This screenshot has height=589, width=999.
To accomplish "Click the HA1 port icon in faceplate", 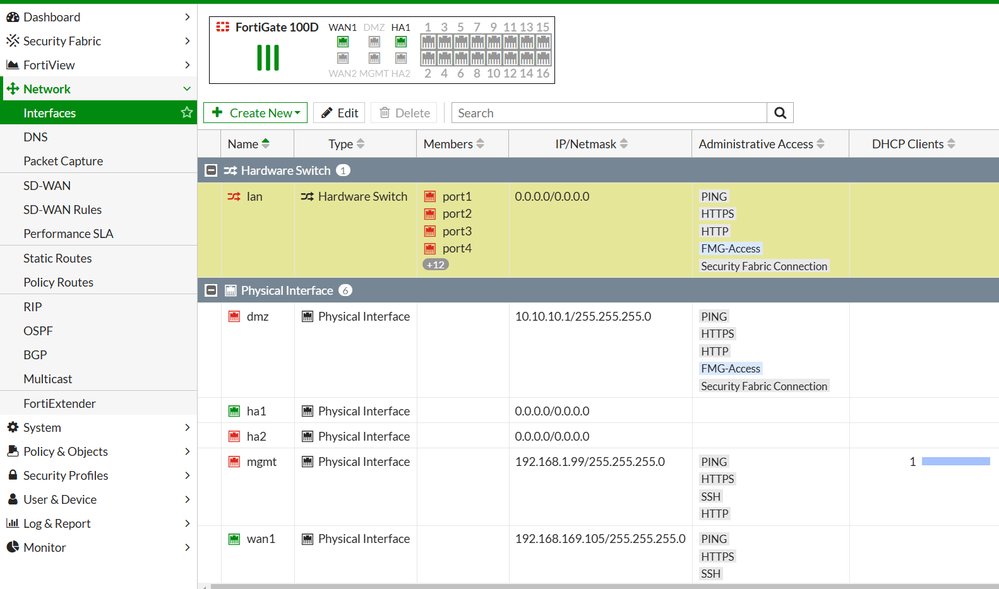I will pos(401,42).
